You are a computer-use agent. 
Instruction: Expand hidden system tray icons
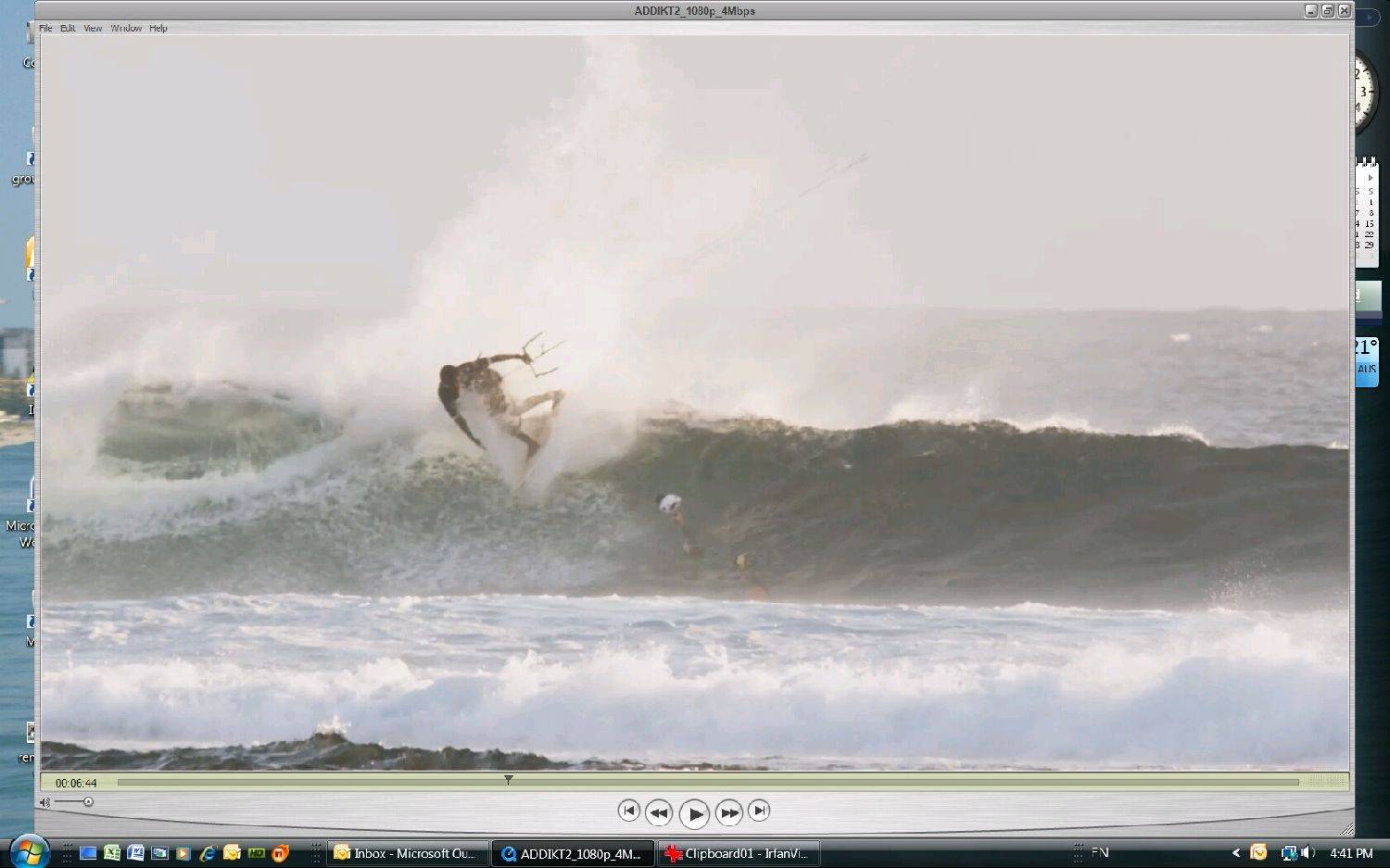point(1235,853)
